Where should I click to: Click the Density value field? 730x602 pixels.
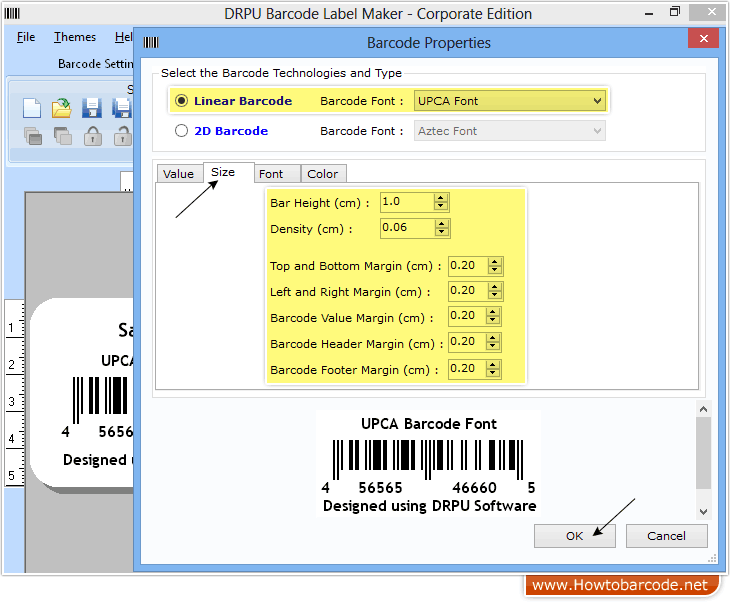[x=407, y=228]
